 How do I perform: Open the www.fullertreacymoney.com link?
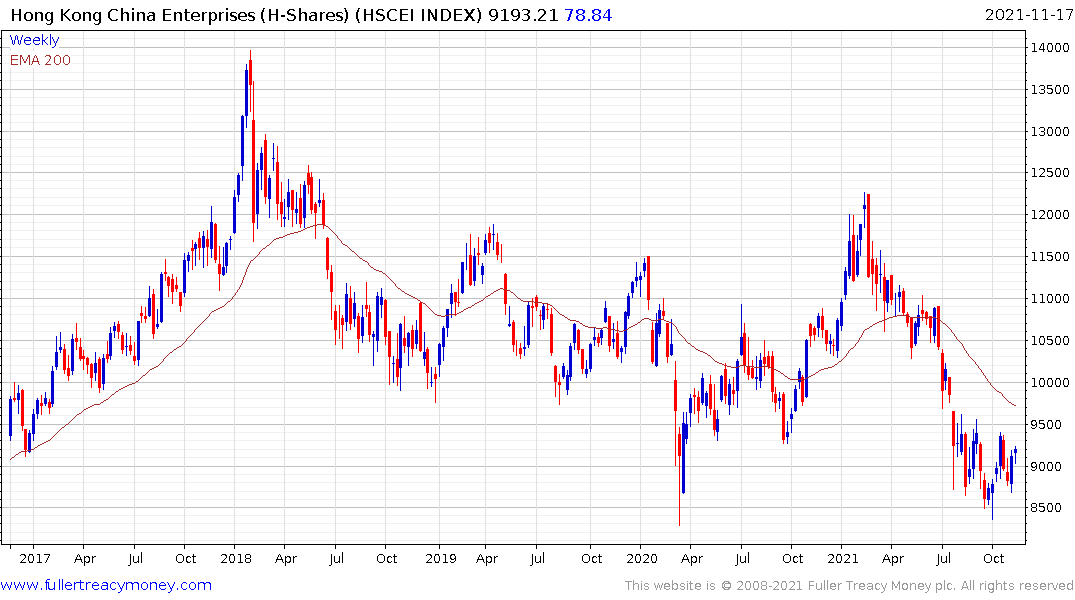click(106, 585)
